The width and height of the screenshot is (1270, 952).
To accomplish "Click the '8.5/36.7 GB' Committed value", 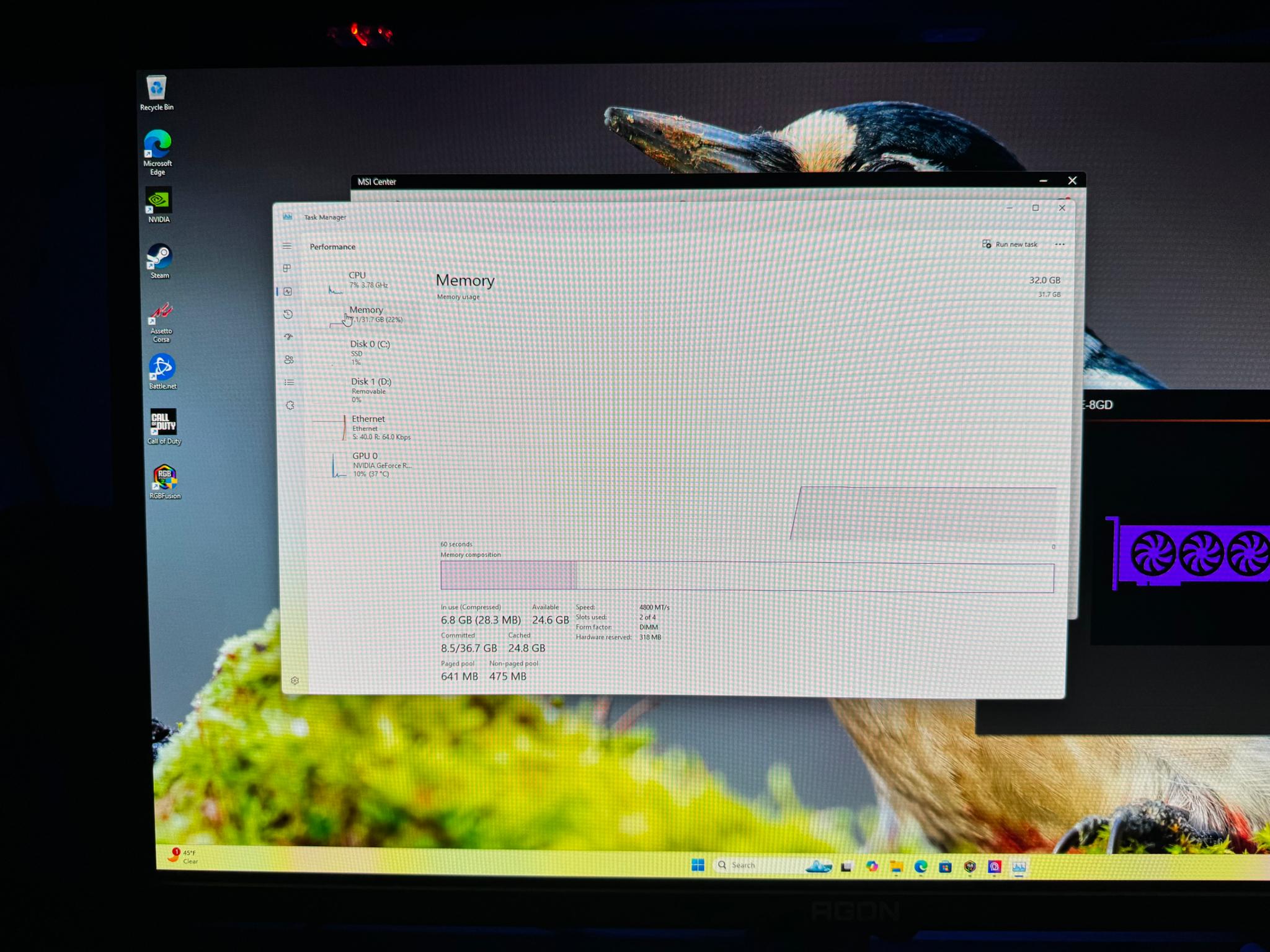I will (x=469, y=648).
